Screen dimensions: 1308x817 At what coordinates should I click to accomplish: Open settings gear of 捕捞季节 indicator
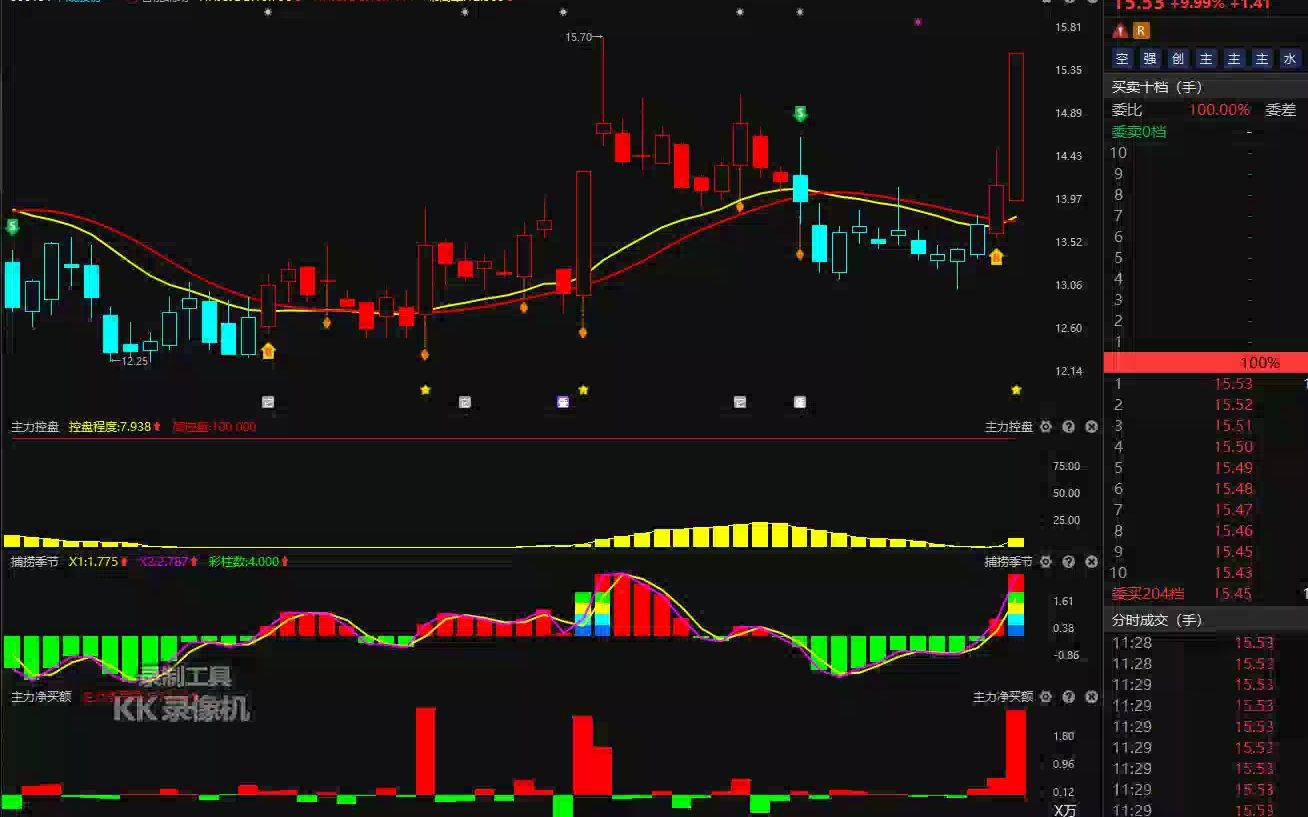pyautogui.click(x=1046, y=562)
